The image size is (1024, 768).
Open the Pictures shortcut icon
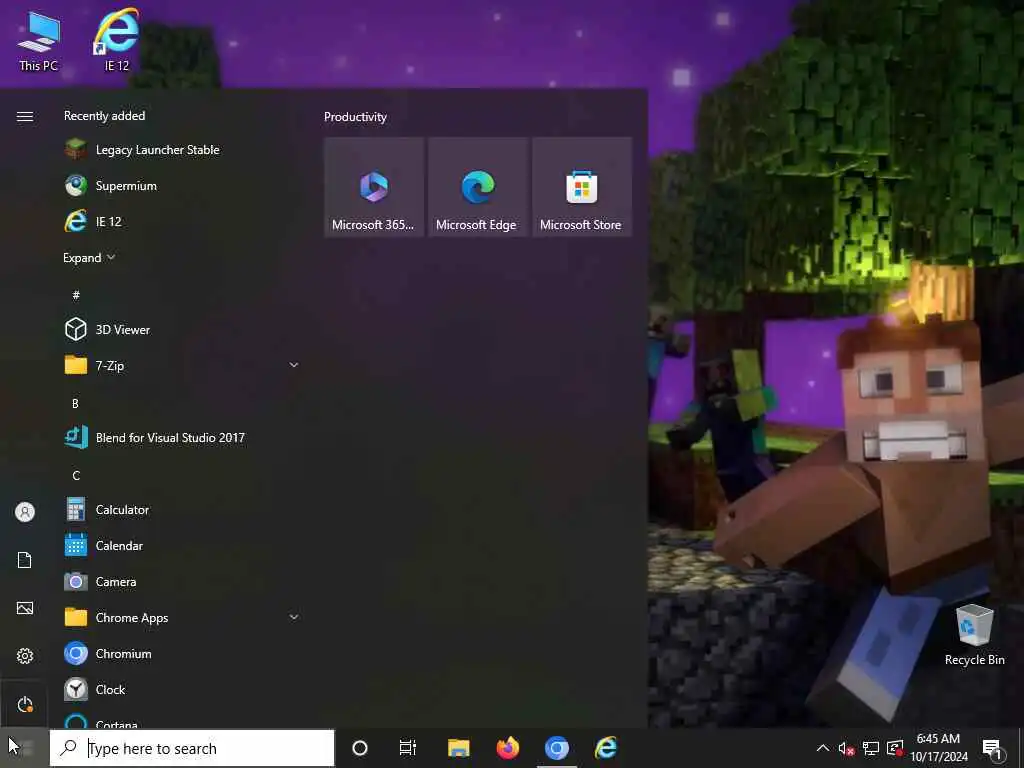pos(25,608)
